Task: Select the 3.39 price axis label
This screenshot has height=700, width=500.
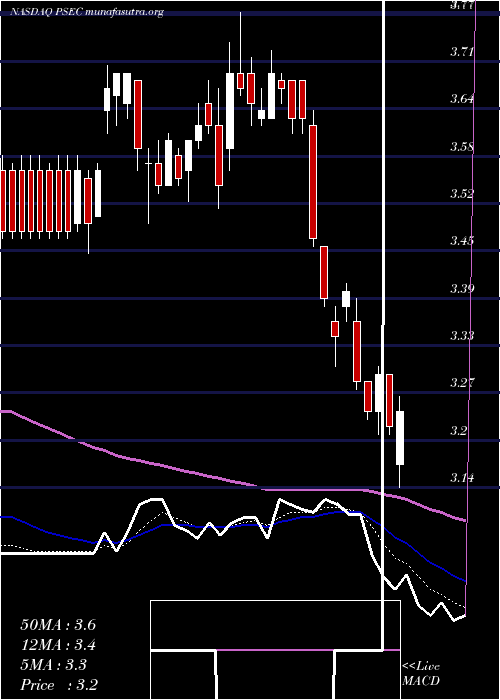Action: 462,288
